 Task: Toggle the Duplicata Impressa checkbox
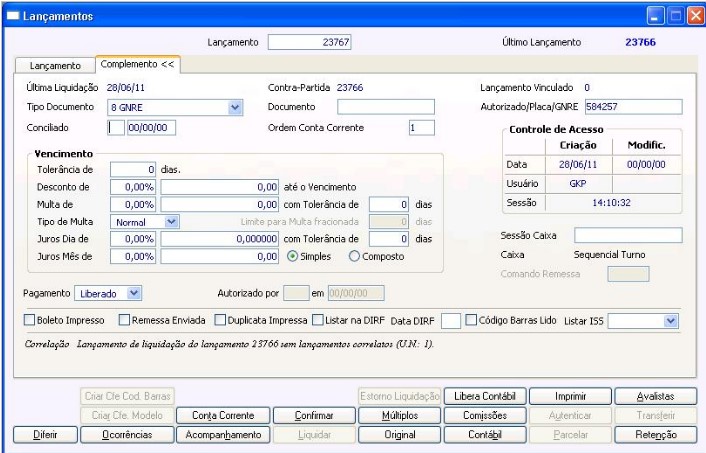(221, 321)
